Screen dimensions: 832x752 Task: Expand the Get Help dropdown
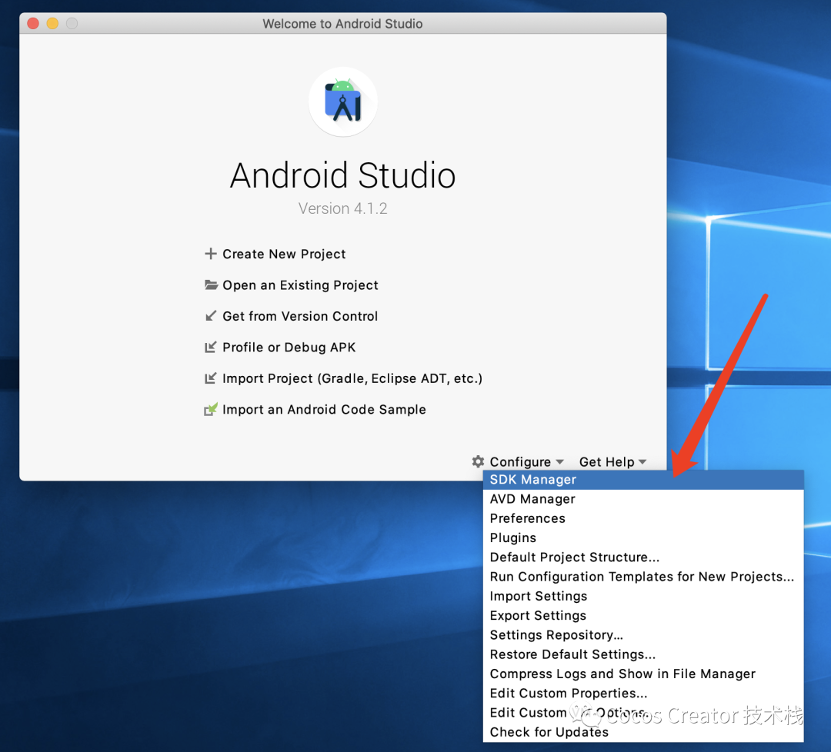(612, 462)
